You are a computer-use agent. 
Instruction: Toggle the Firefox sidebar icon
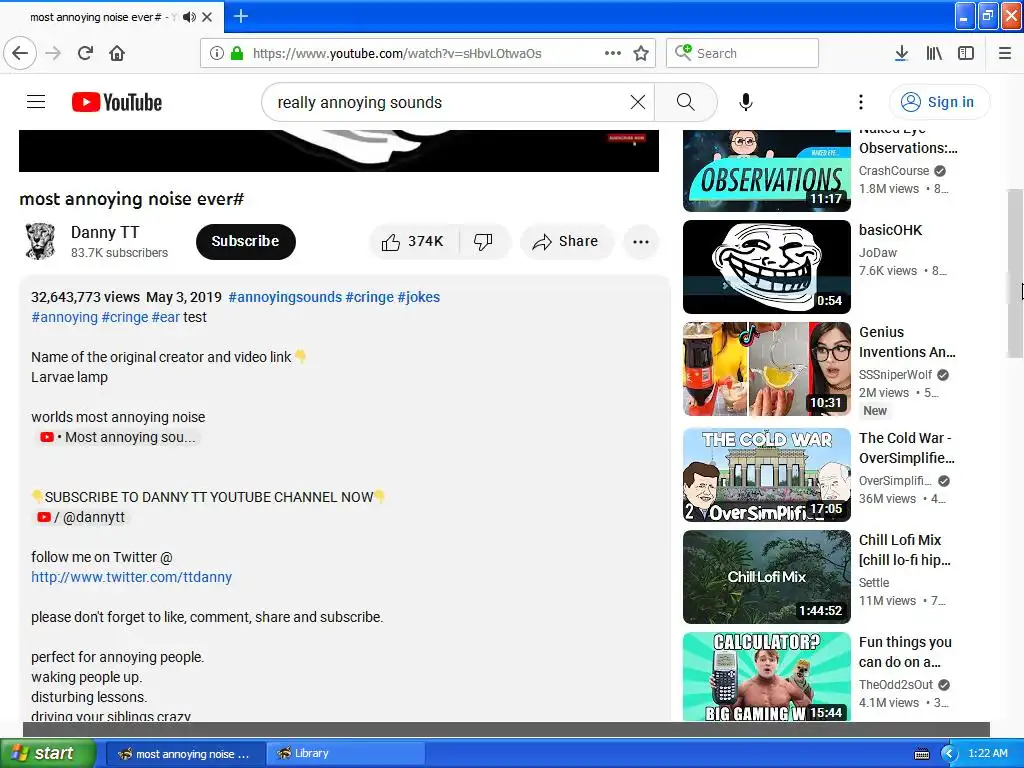pos(966,53)
